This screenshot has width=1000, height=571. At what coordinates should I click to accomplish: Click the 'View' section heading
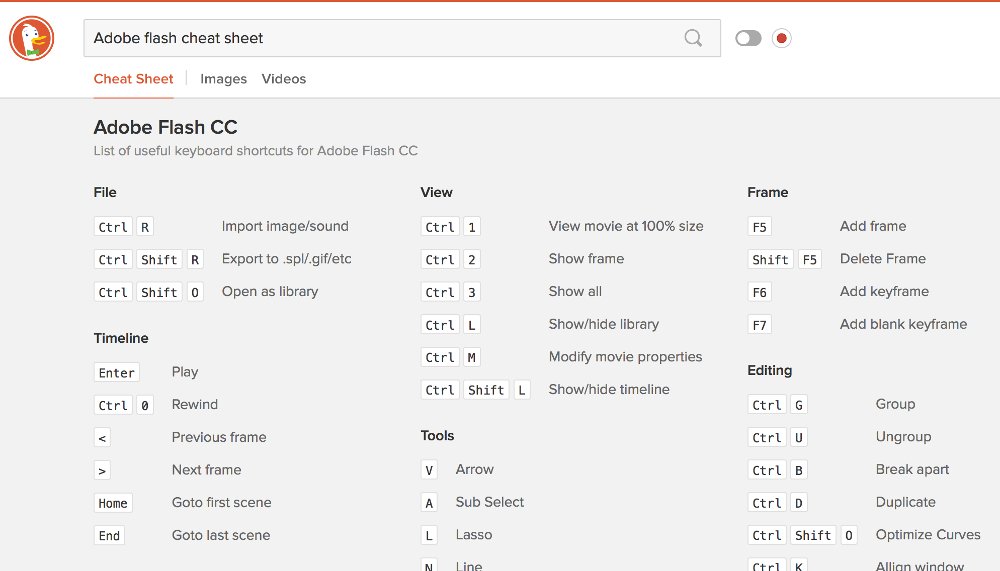[x=436, y=193]
